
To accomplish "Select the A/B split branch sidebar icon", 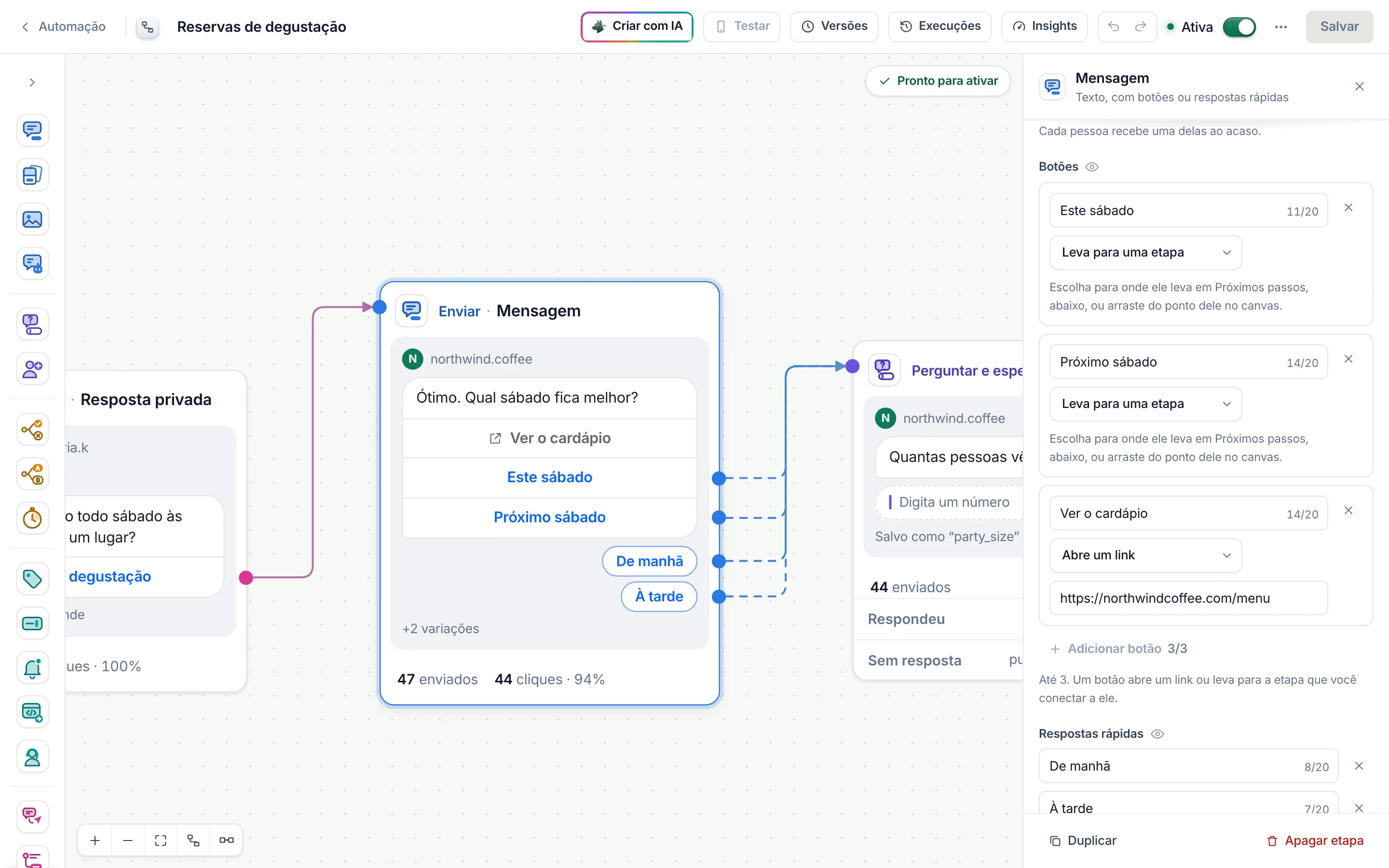I will tap(32, 474).
